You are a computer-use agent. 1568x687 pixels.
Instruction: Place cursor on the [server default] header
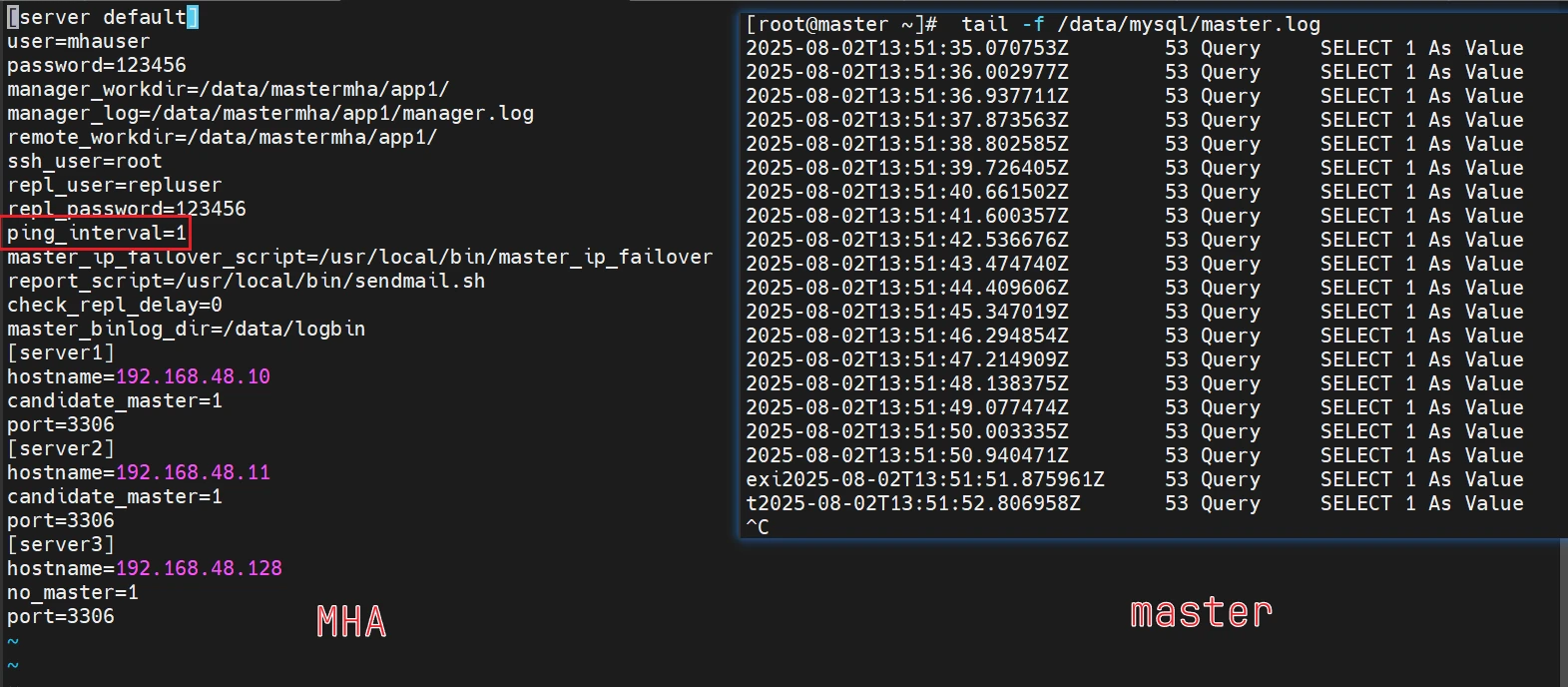(x=102, y=17)
